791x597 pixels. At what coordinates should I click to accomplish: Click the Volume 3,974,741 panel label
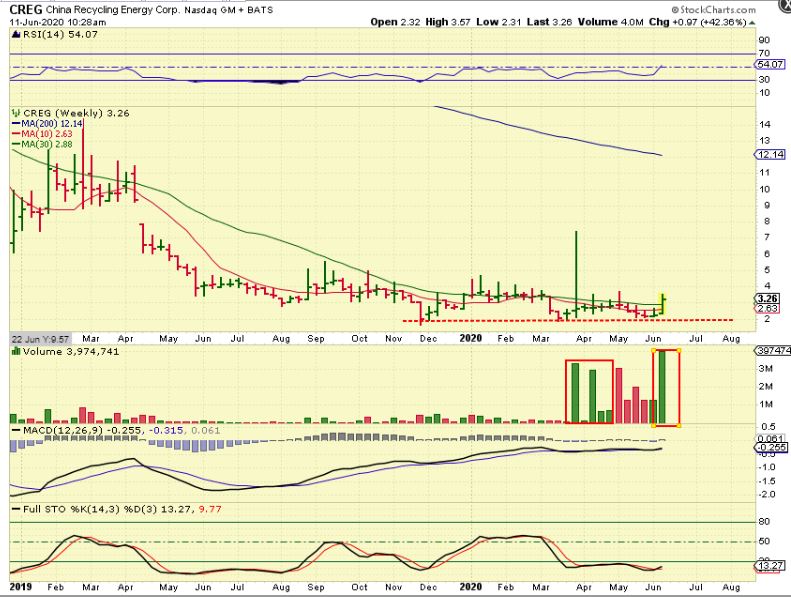(x=71, y=352)
